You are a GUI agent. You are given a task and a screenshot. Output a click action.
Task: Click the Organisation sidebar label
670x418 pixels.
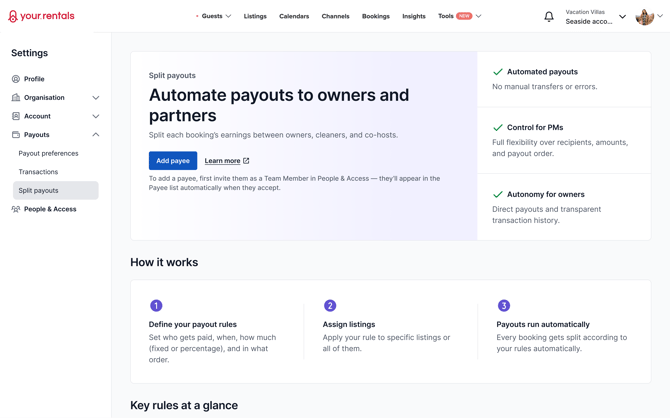point(44,97)
